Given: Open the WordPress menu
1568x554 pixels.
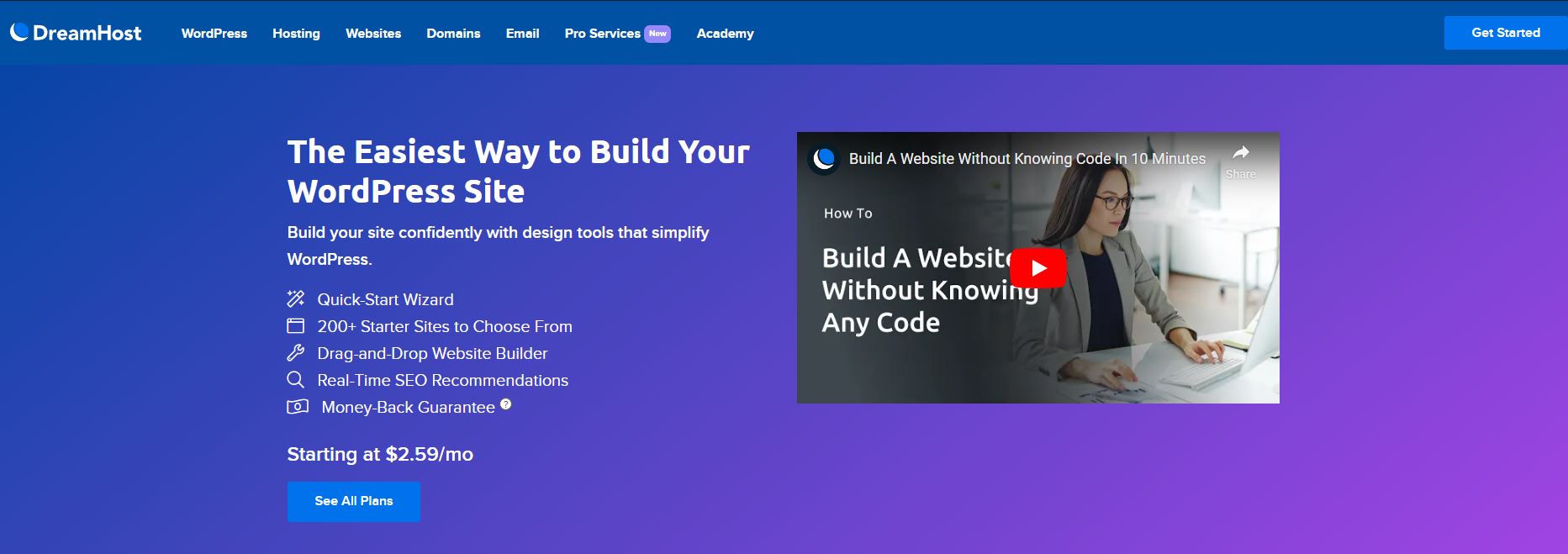Looking at the screenshot, I should tap(214, 34).
